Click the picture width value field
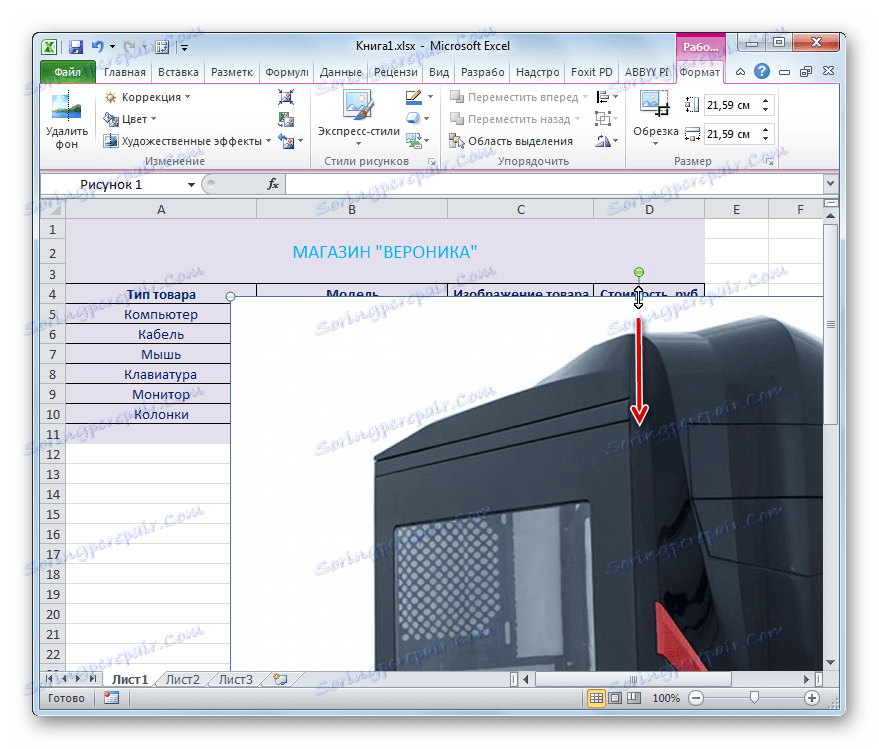The width and height of the screenshot is (879, 749). 730,134
